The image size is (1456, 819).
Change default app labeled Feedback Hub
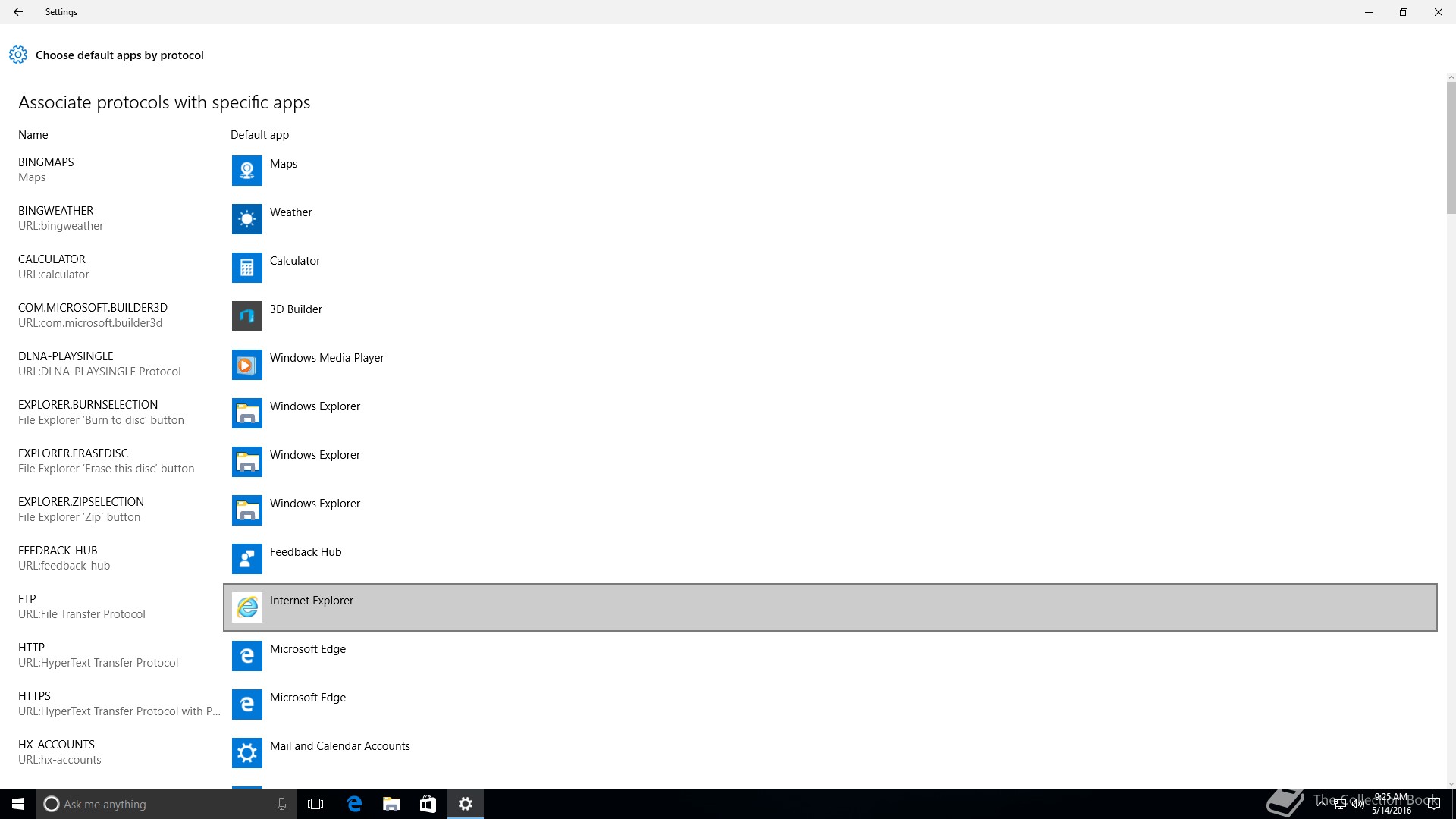[x=306, y=552]
